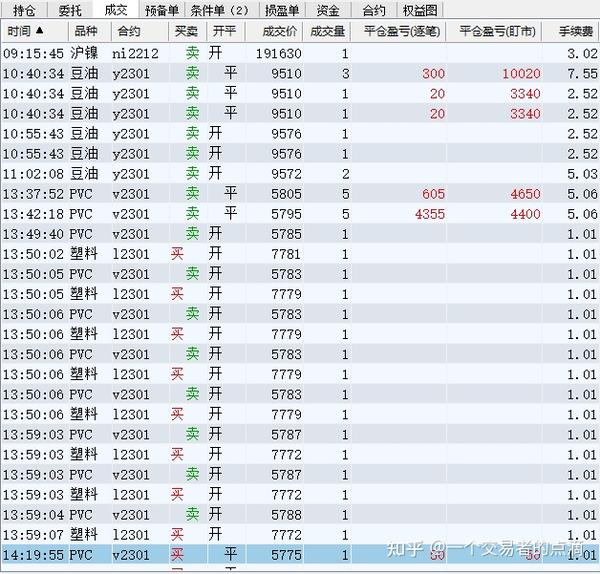Click the 开平 column header
600x574 pixels.
pos(225,31)
